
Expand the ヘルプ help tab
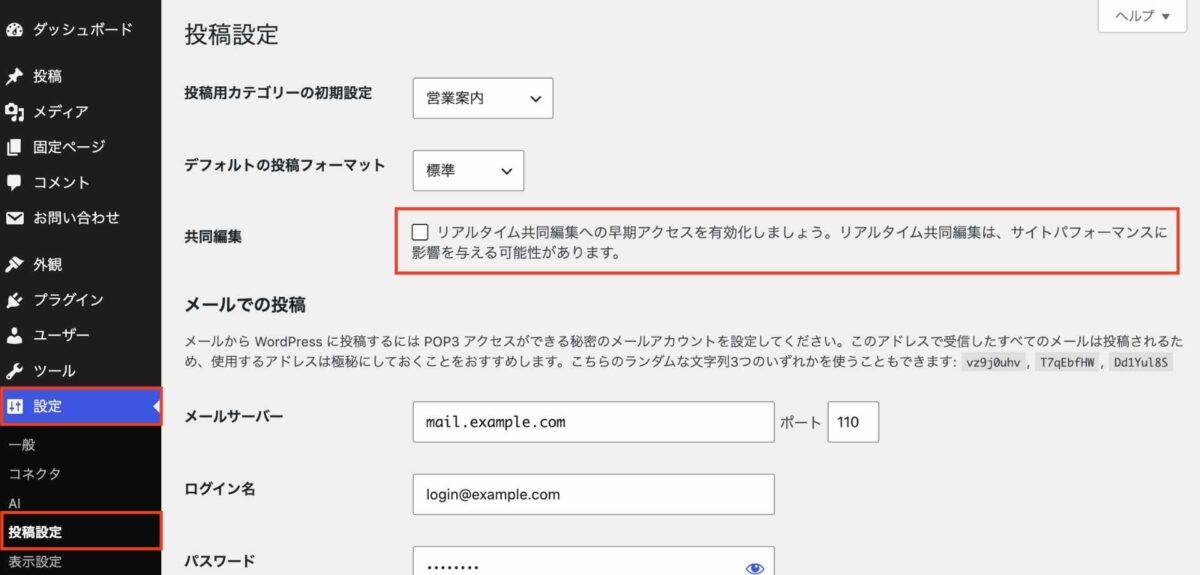point(1142,16)
